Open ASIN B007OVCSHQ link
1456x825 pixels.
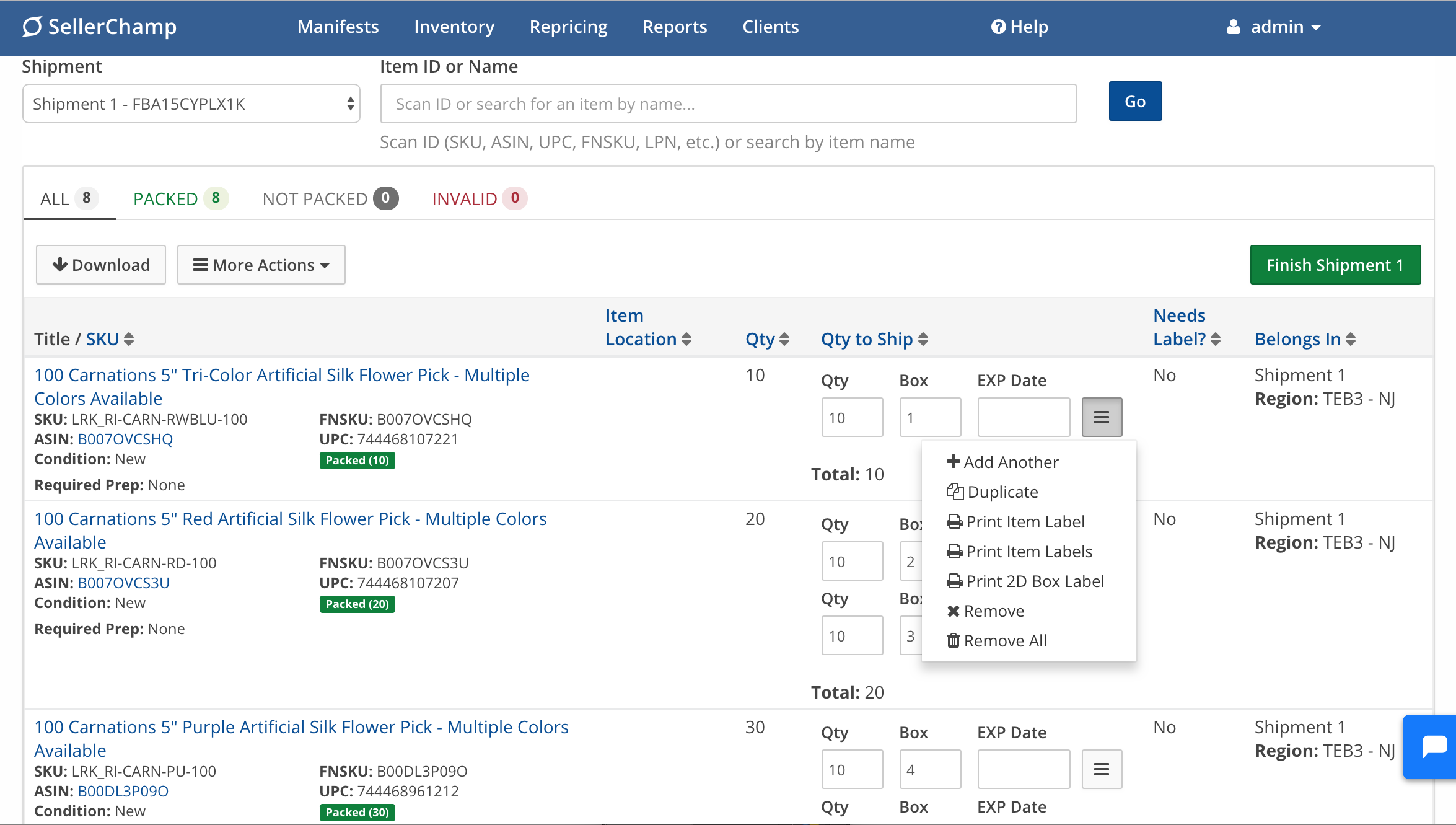tap(125, 439)
